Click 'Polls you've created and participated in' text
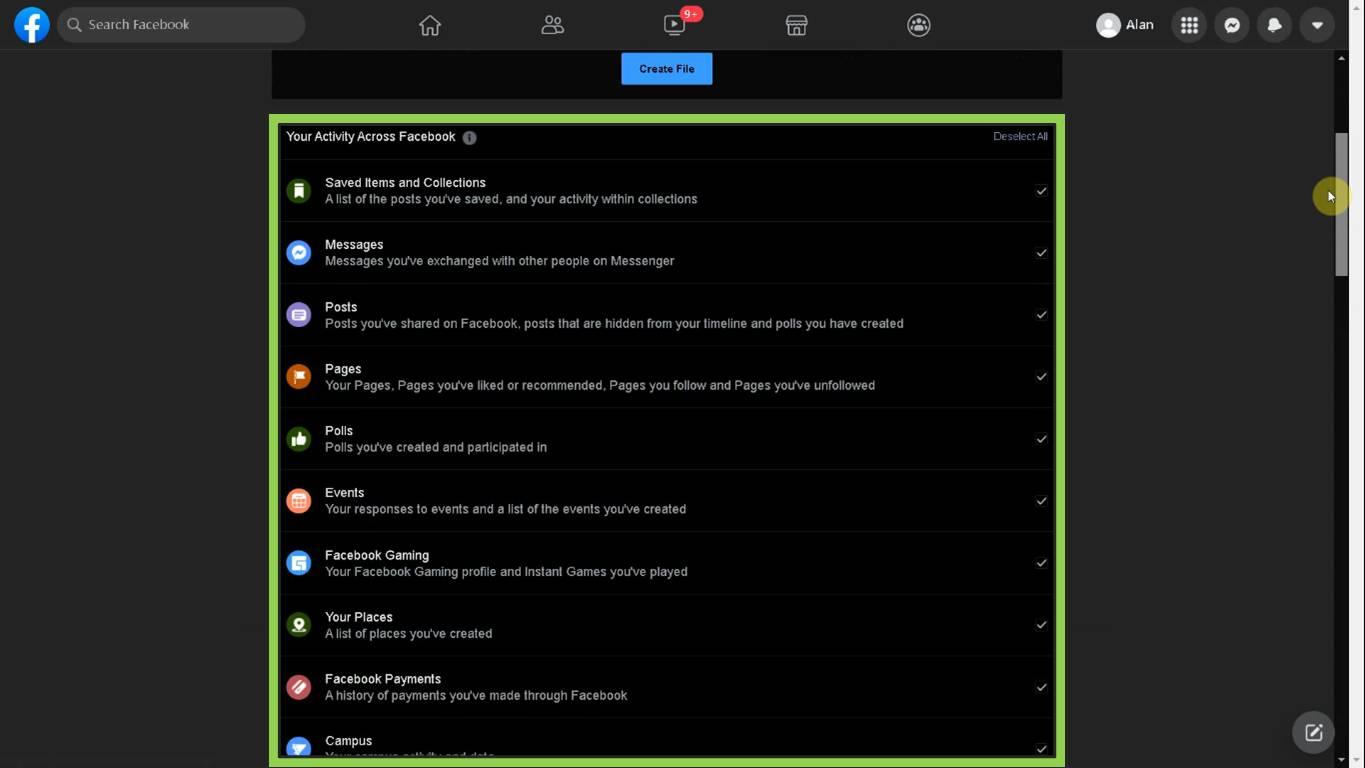The height and width of the screenshot is (768, 1365). (436, 448)
